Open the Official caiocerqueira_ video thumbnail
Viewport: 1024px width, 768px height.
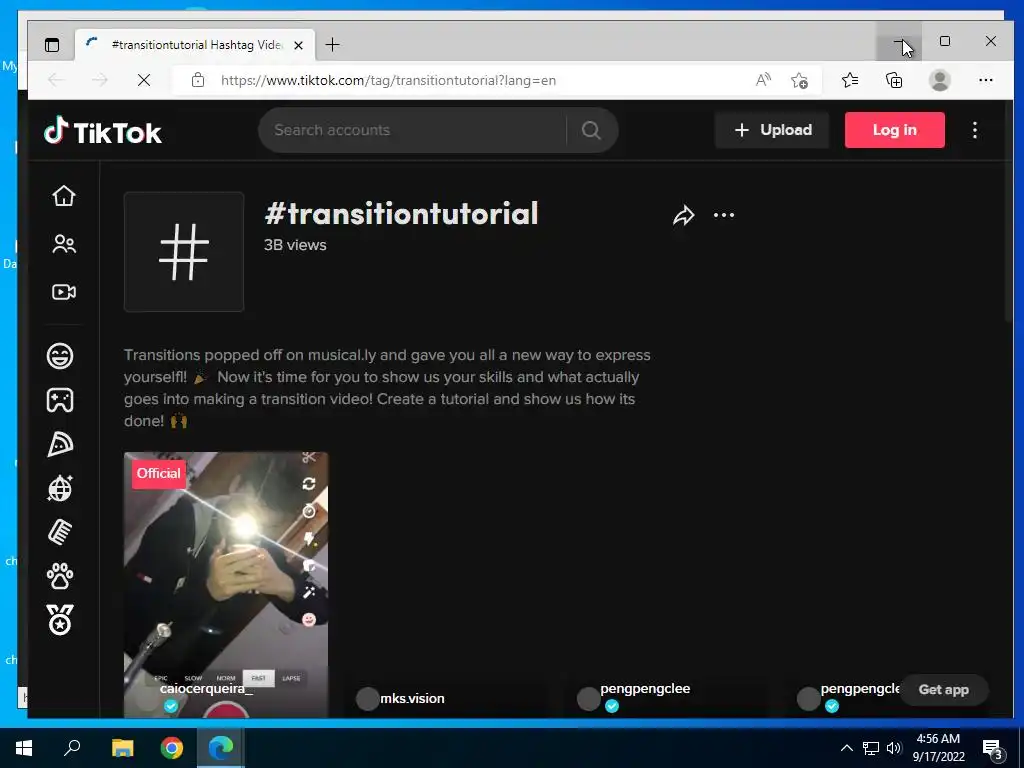pos(226,584)
